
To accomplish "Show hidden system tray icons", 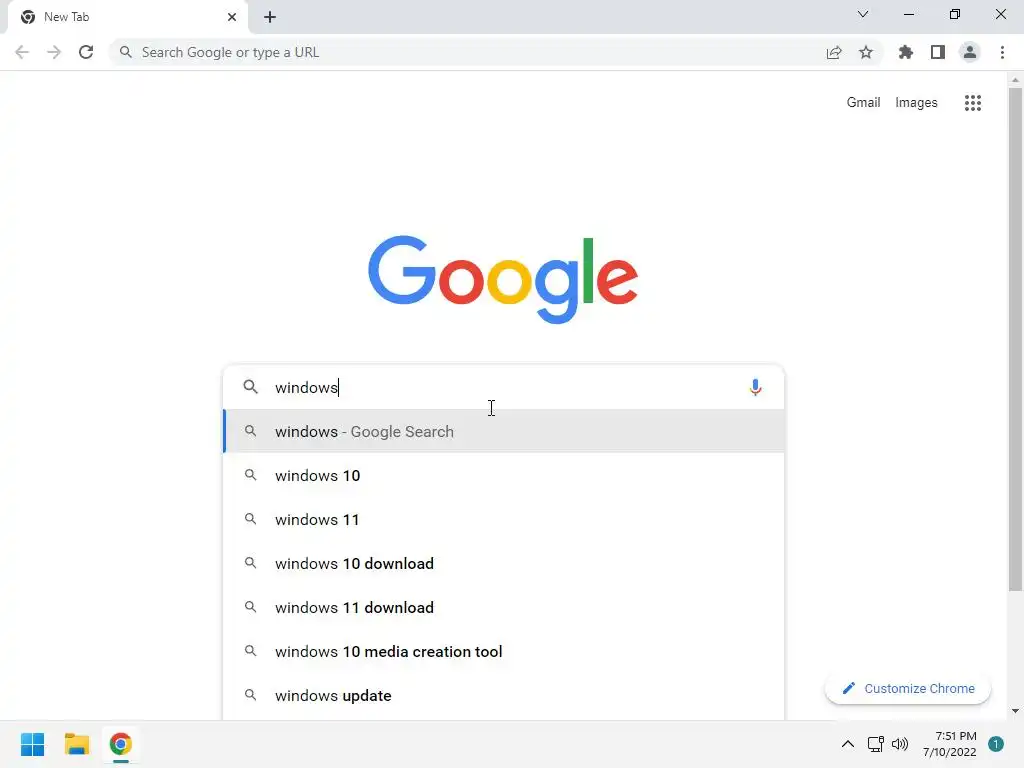I will (x=848, y=744).
